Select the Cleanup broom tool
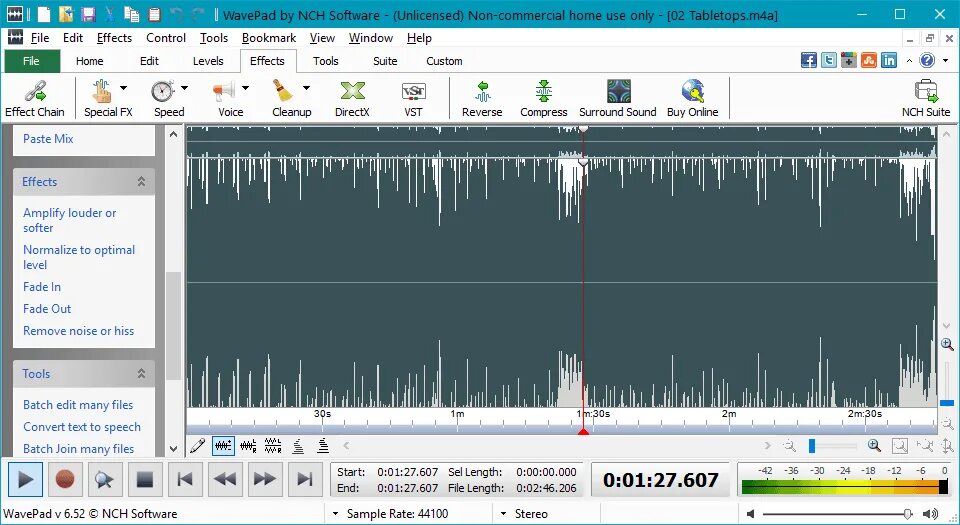 (283, 92)
